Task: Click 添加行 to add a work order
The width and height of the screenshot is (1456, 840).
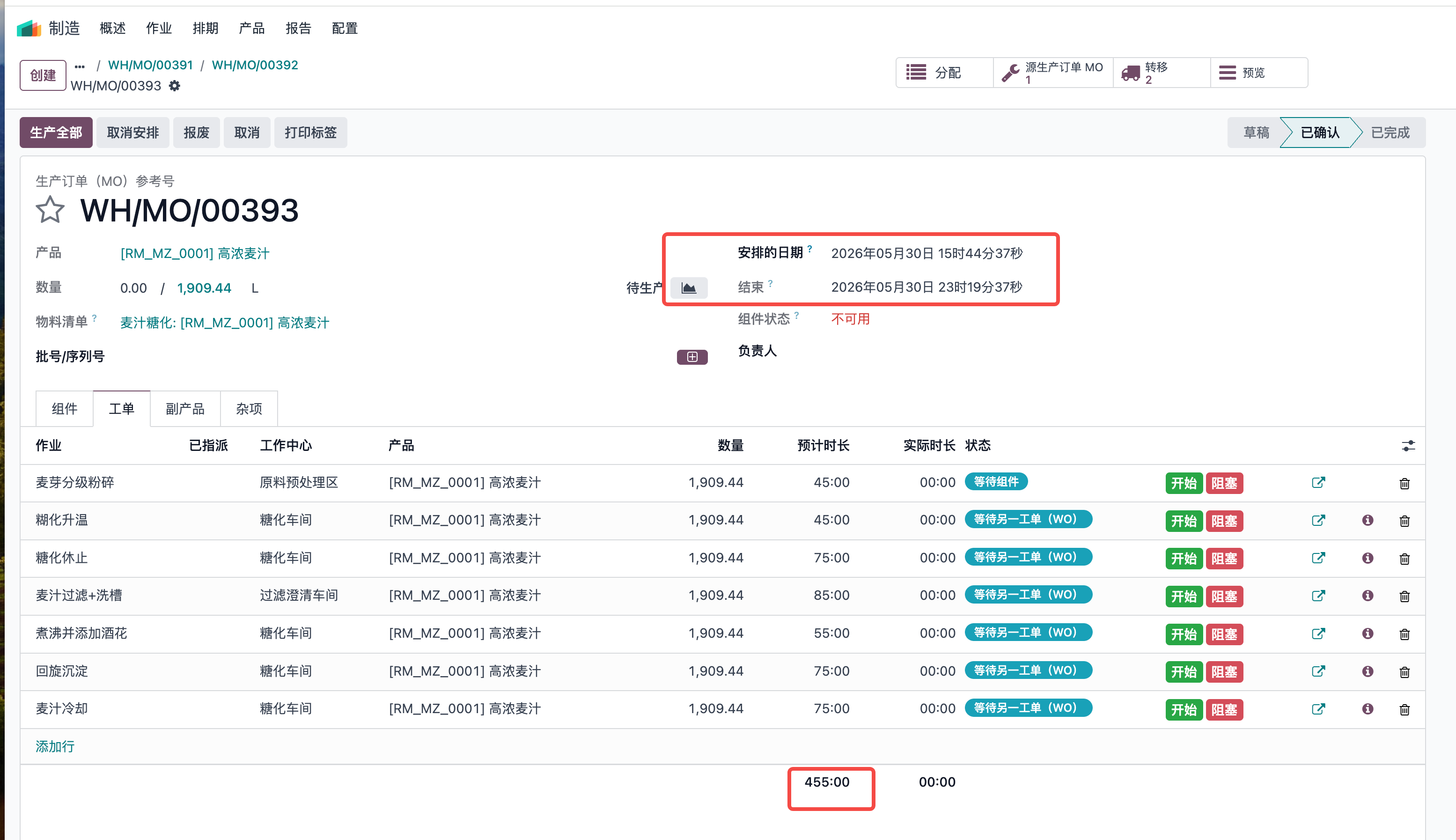Action: click(55, 746)
